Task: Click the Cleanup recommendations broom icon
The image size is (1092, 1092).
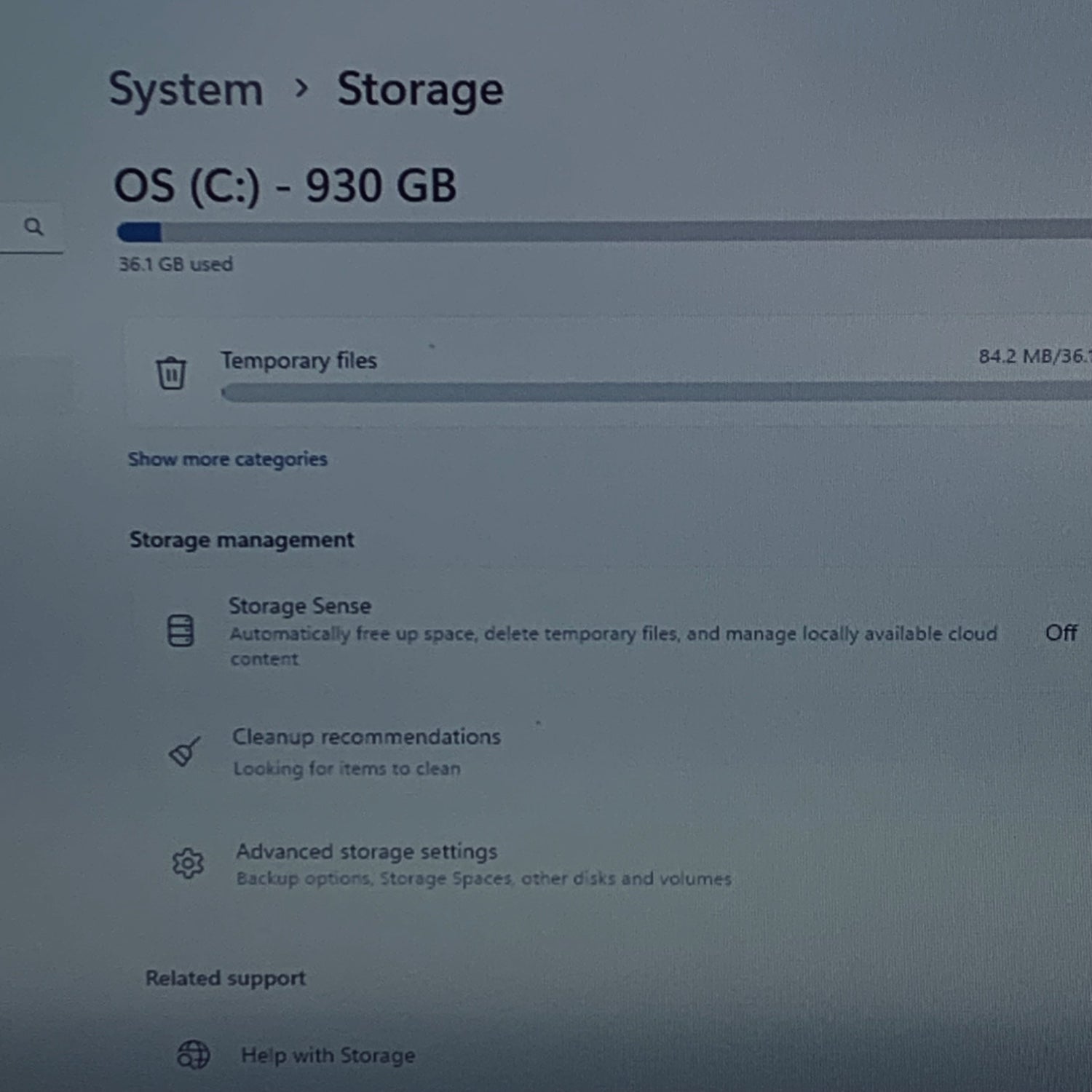Action: (184, 751)
